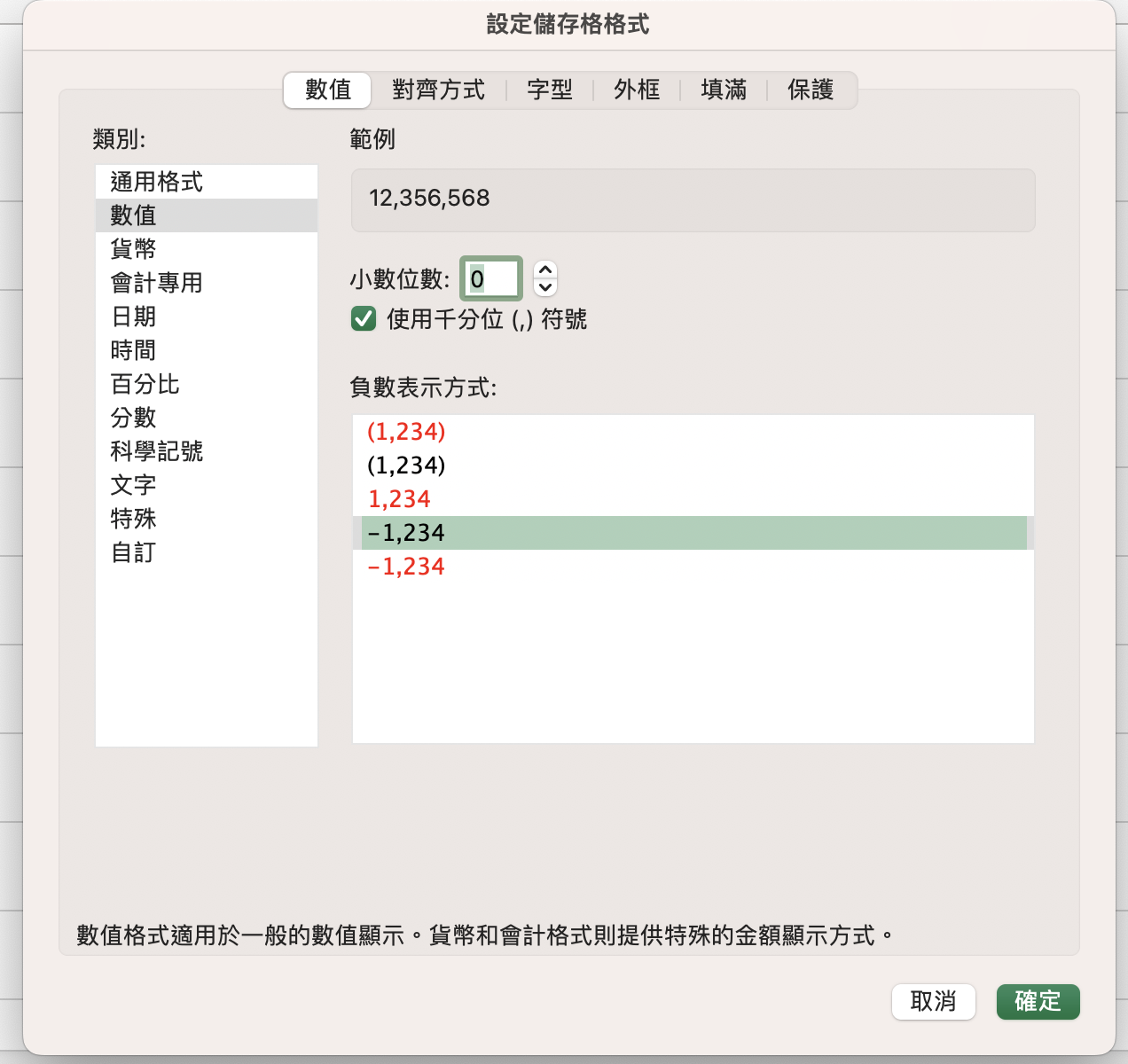Pick 百分比 from the category list
The height and width of the screenshot is (1064, 1128).
145,384
